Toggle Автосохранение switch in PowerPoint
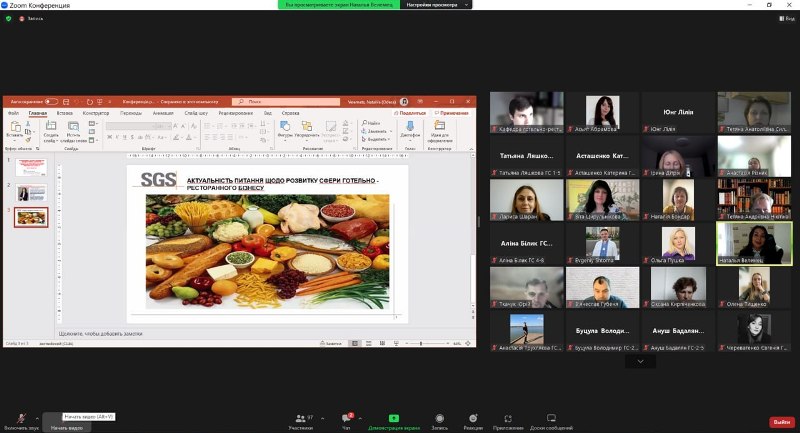Viewport: 800px width, 433px height. tap(50, 101)
